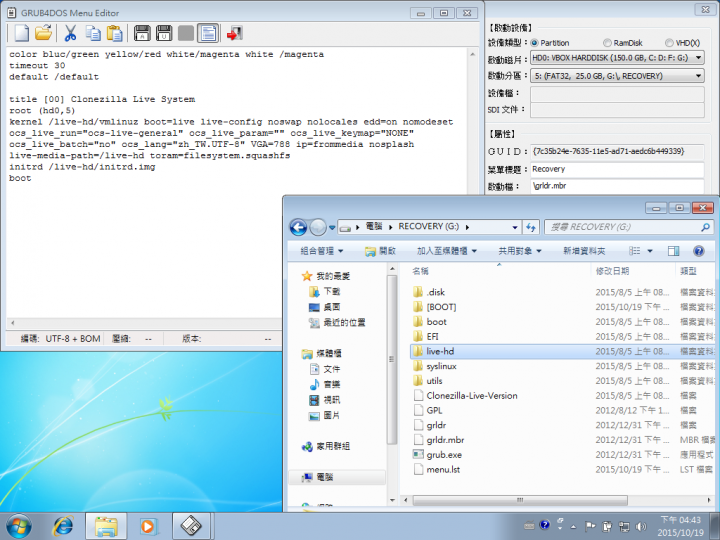Select the RamDisk device type radio
The width and height of the screenshot is (720, 540).
(608, 43)
